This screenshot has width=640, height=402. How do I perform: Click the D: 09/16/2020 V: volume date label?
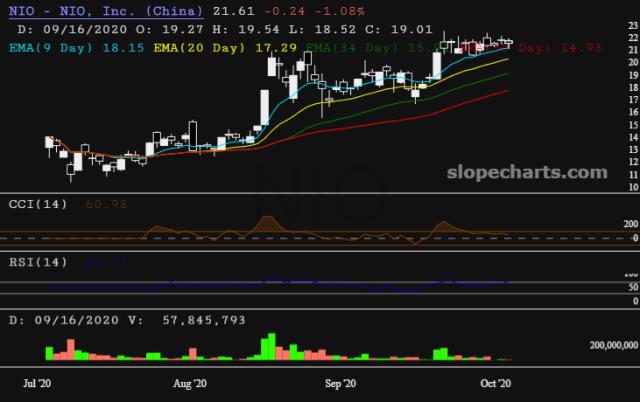[x=76, y=320]
